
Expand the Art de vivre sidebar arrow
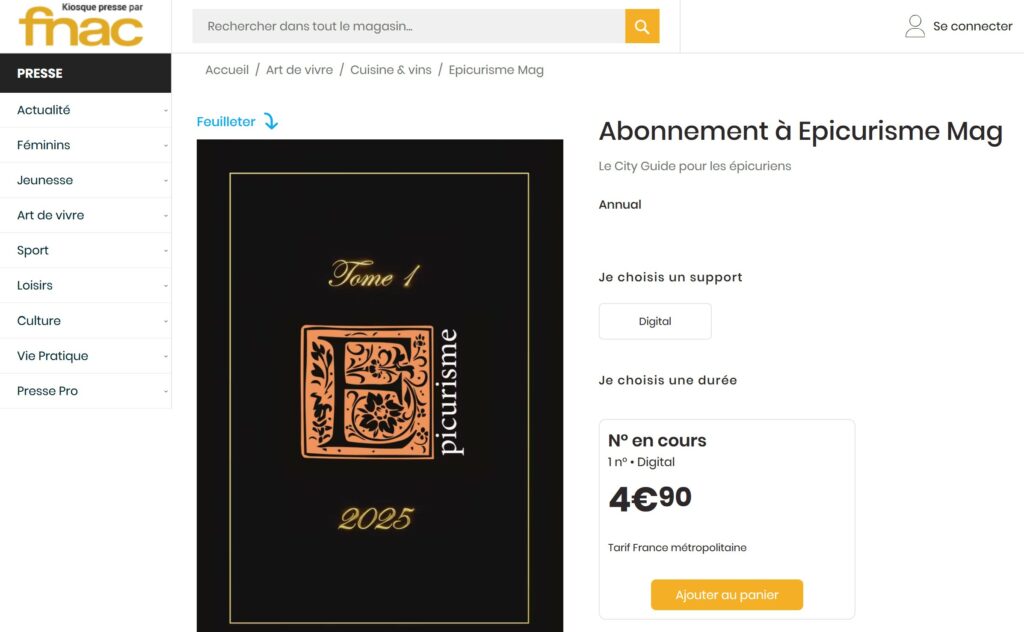166,215
